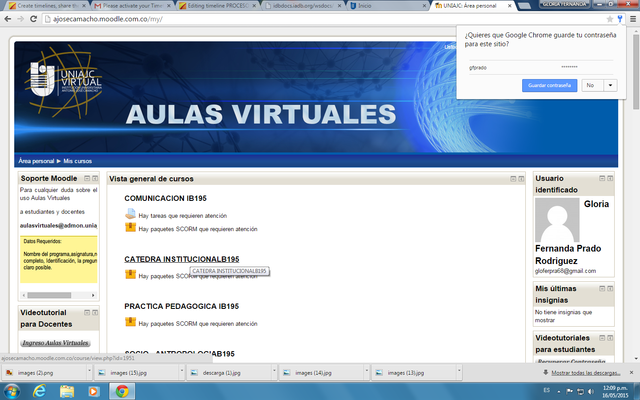Open Windows Media Player from the taskbar

click(94, 391)
